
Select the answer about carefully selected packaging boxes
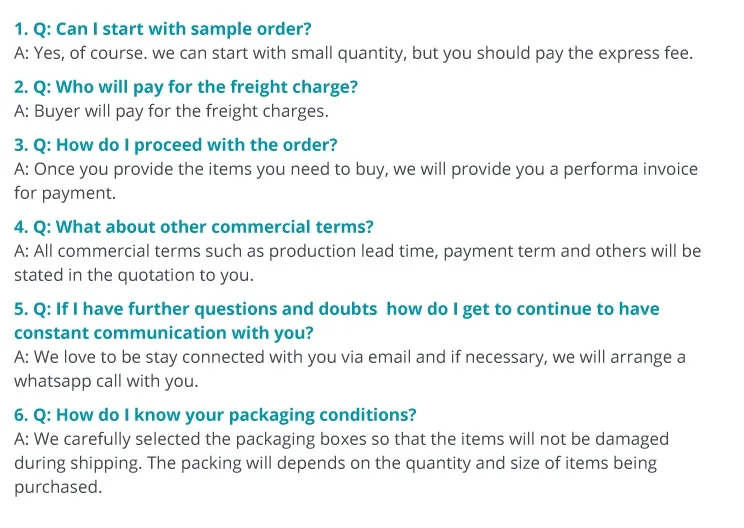341,439
